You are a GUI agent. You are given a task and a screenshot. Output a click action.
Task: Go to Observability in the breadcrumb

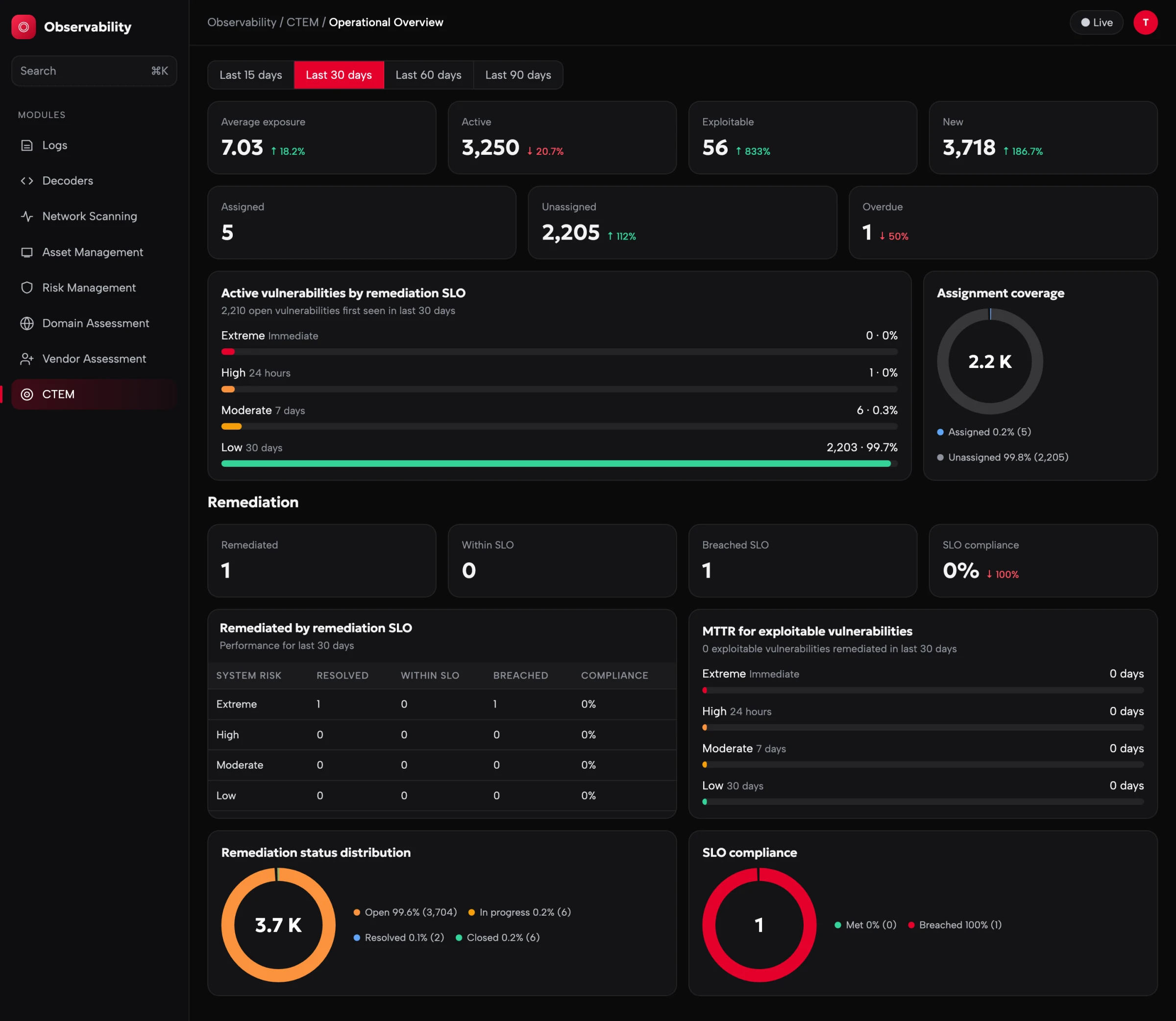tap(242, 22)
